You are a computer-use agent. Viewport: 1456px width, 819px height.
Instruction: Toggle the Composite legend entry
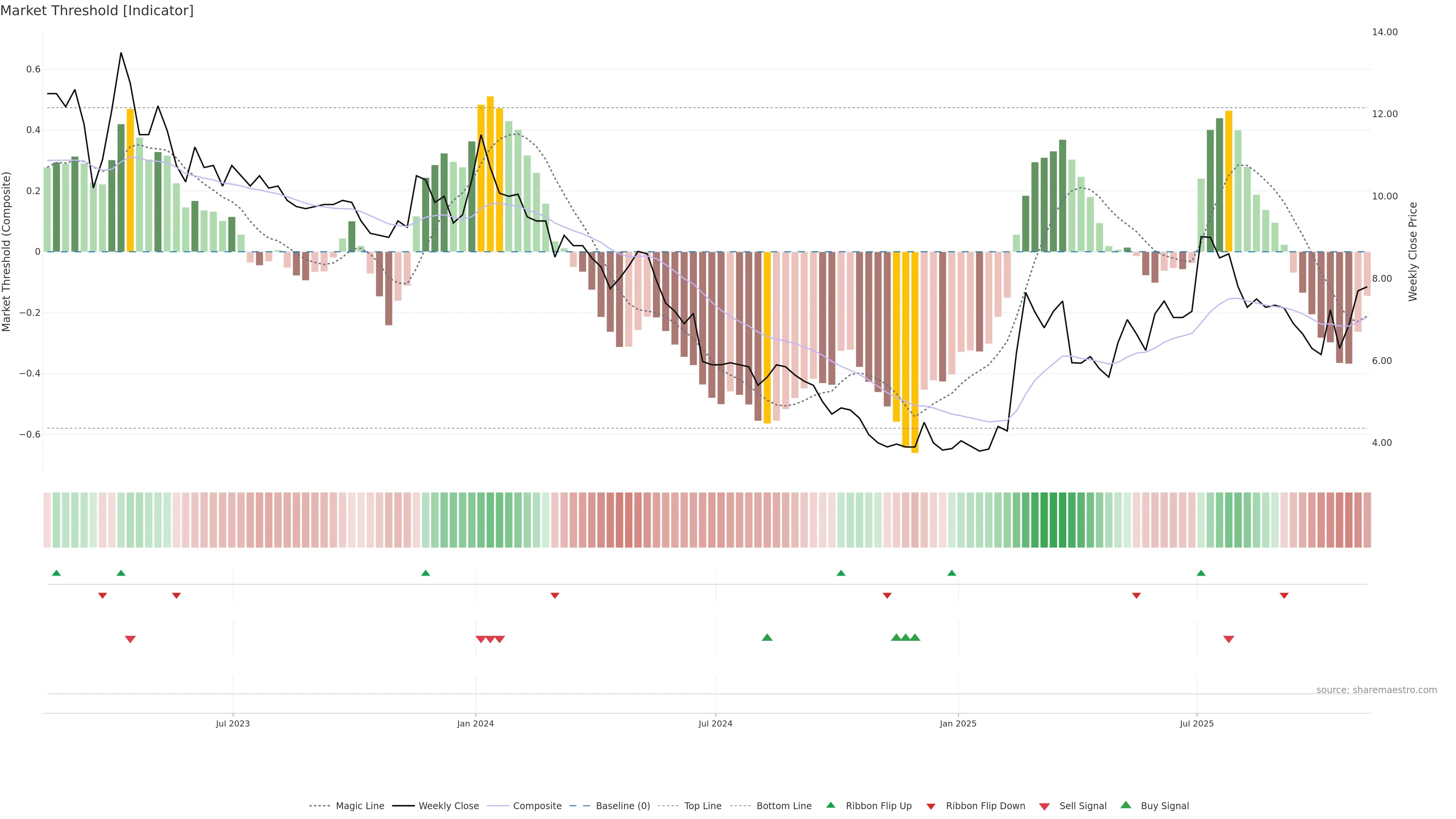537,806
